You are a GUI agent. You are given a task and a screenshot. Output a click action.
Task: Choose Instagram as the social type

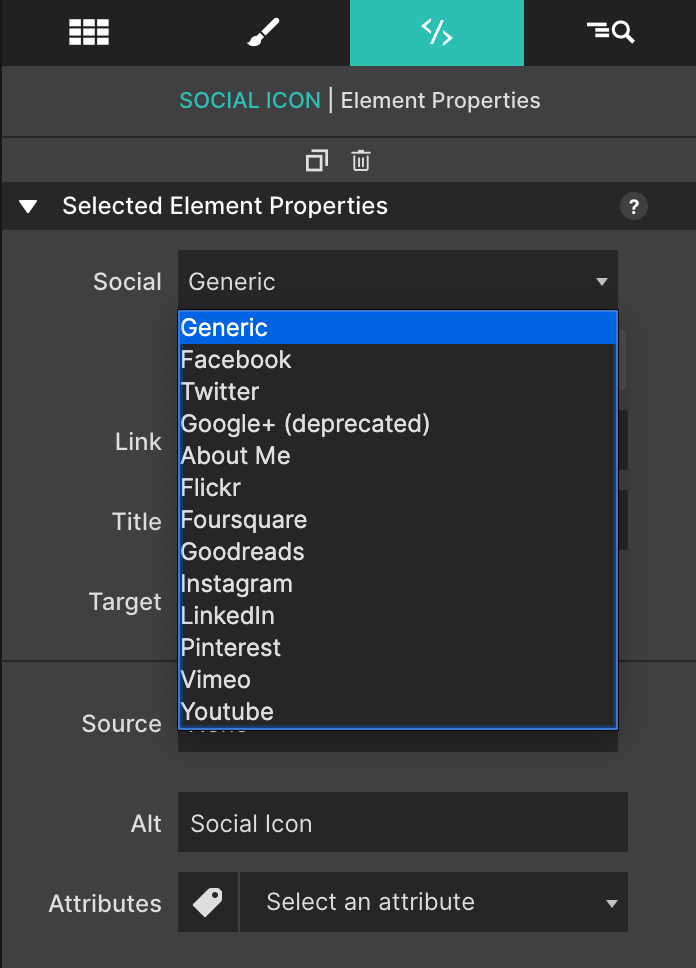pos(237,583)
